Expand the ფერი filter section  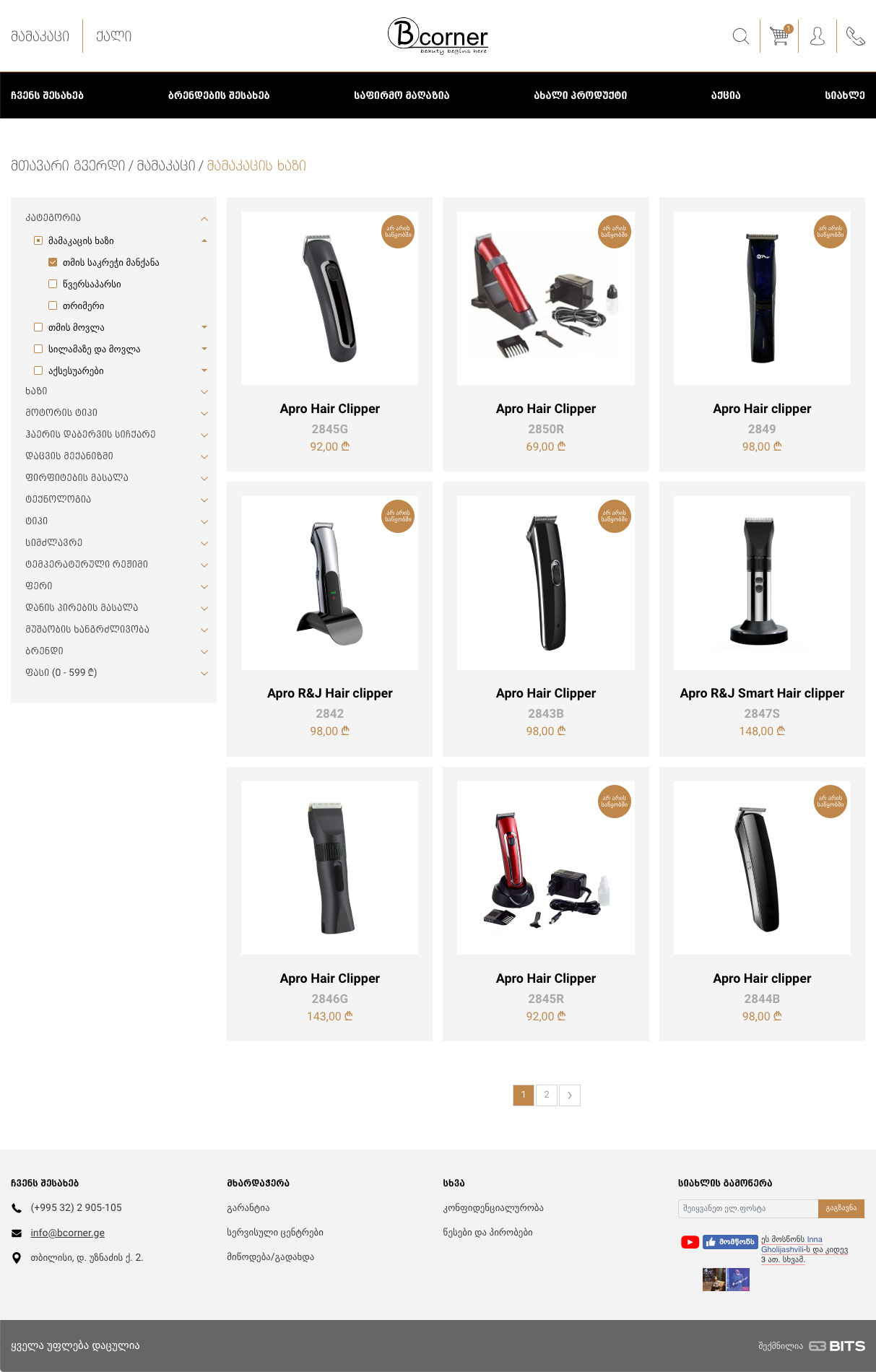(x=113, y=586)
